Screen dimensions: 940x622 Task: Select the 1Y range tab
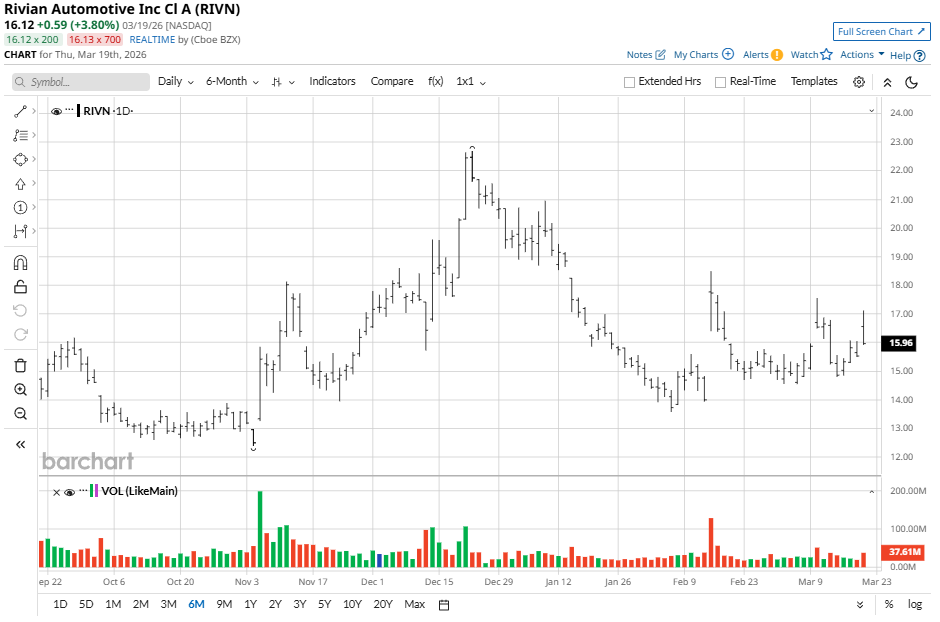(251, 604)
